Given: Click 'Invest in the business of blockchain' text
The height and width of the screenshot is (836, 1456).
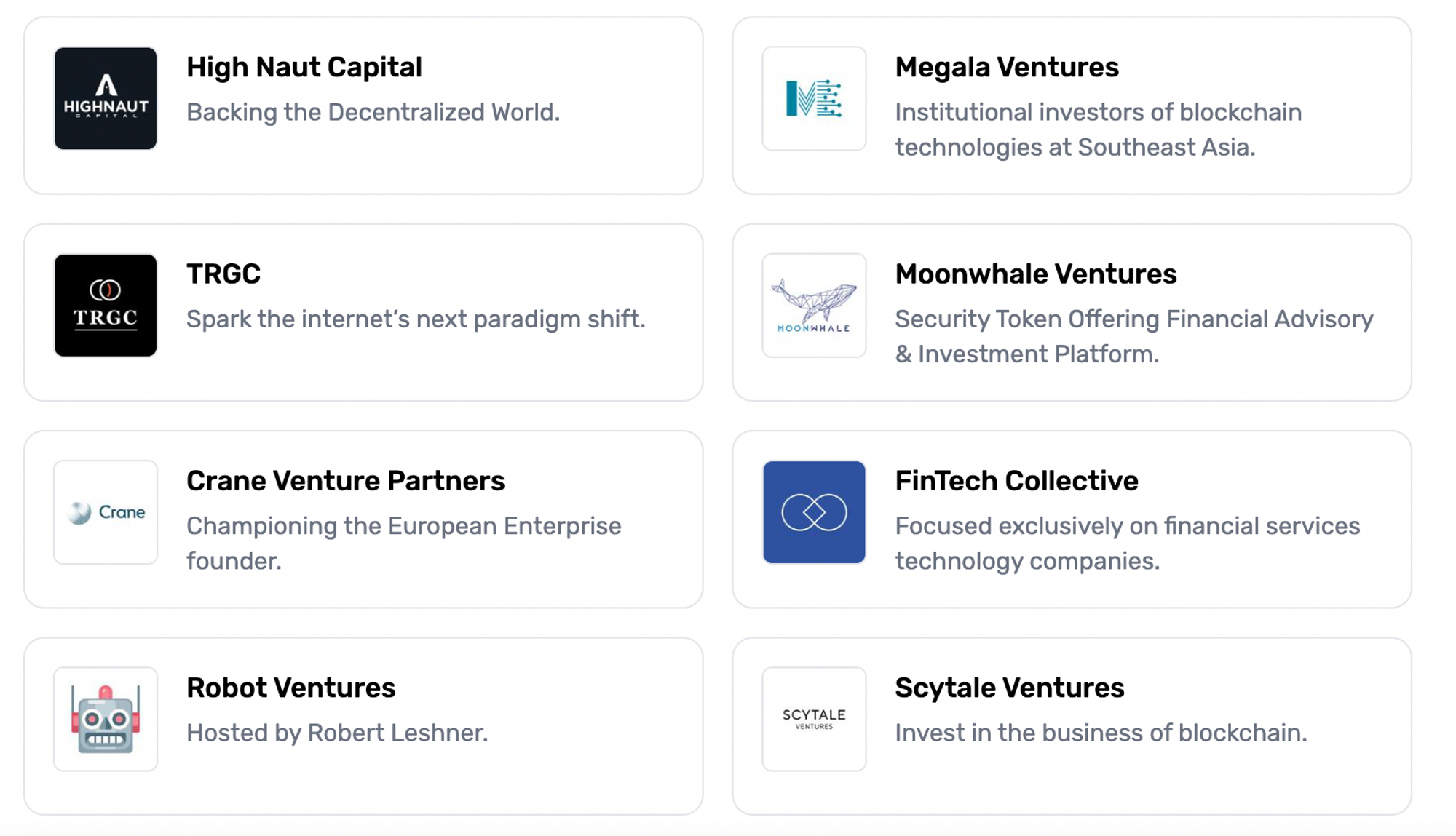Looking at the screenshot, I should point(1101,733).
